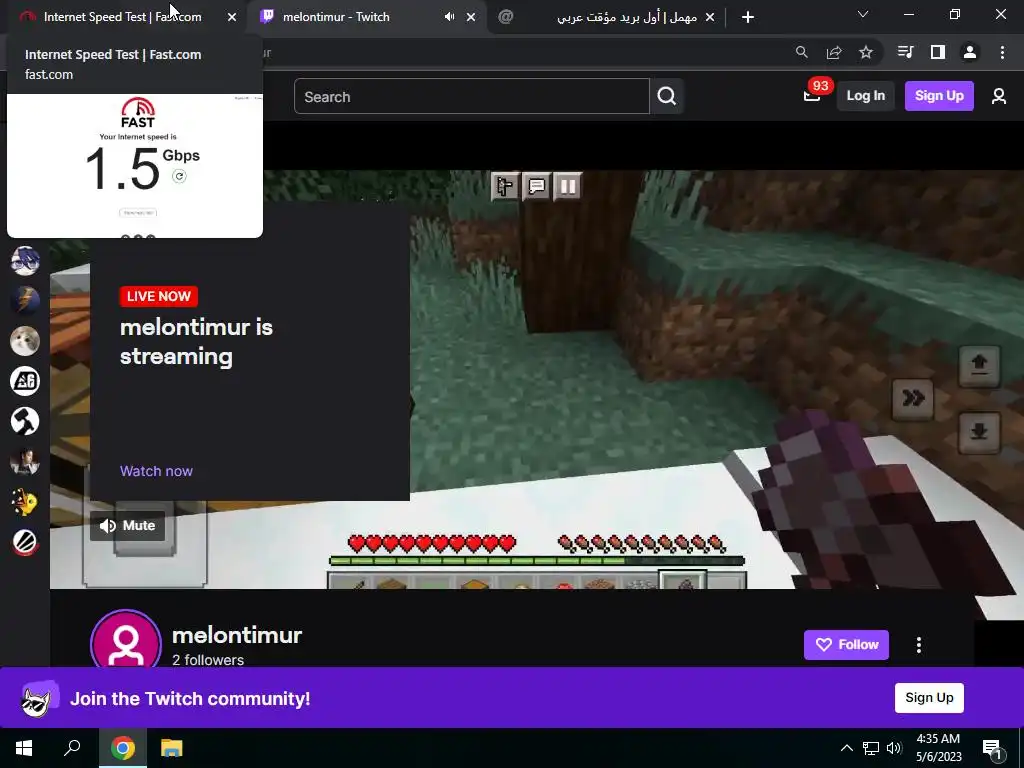The width and height of the screenshot is (1024, 768).
Task: Switch to the Arabic temporary email tab
Action: (607, 17)
